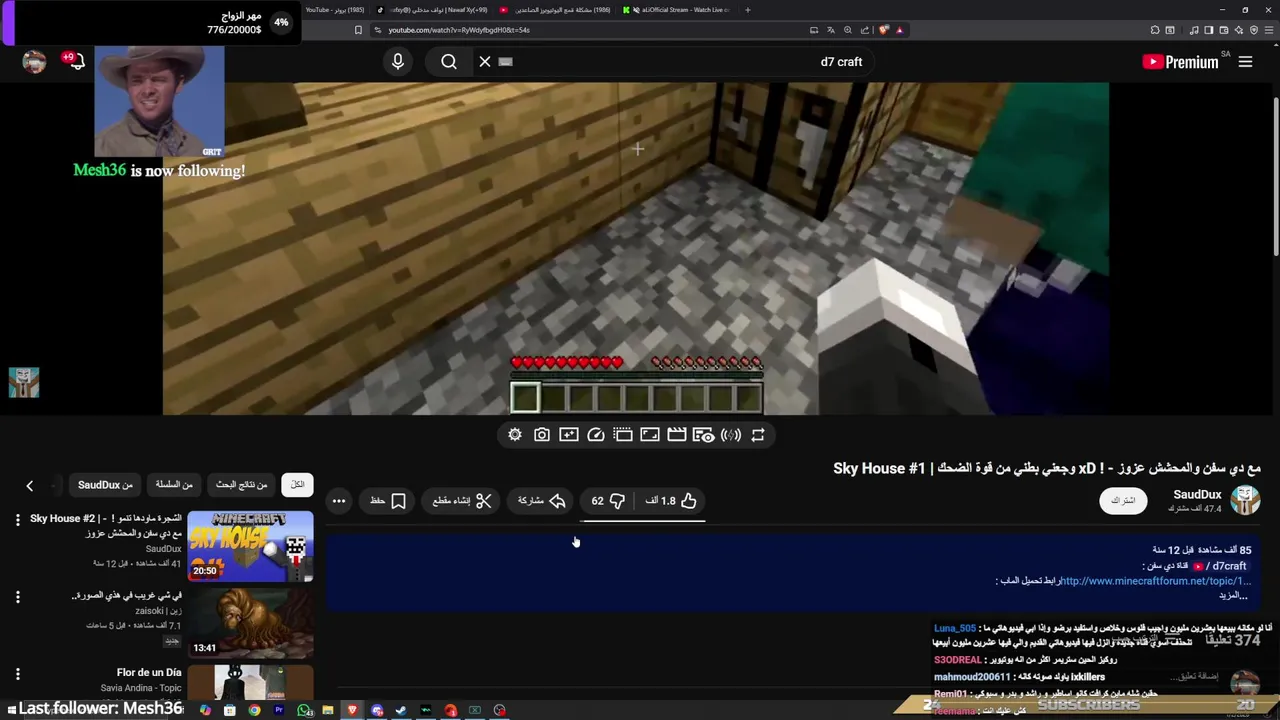Click the voice search microphone icon
The height and width of the screenshot is (720, 1280).
point(398,62)
